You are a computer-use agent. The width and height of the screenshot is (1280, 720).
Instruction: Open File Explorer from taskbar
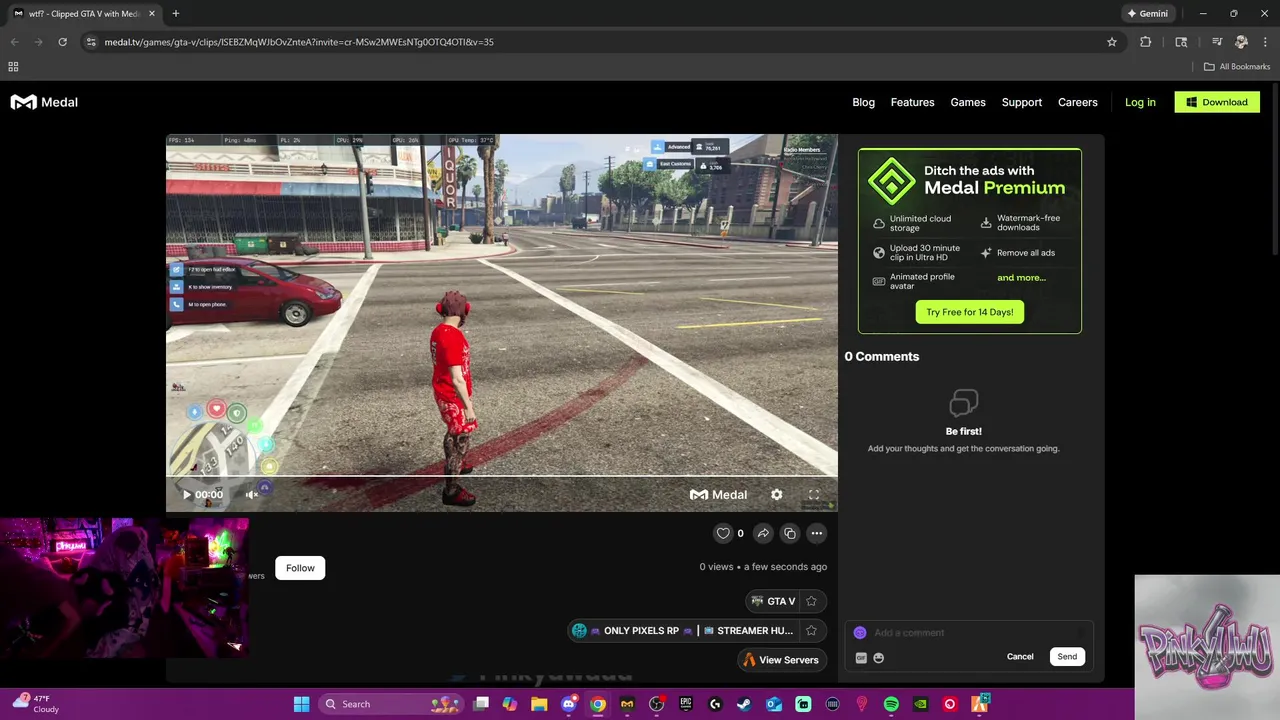pos(539,704)
